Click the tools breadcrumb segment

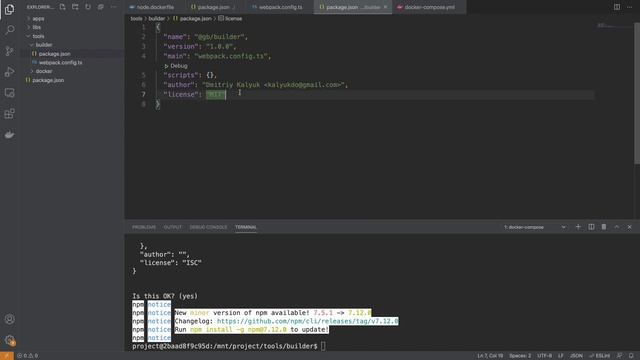(x=136, y=19)
